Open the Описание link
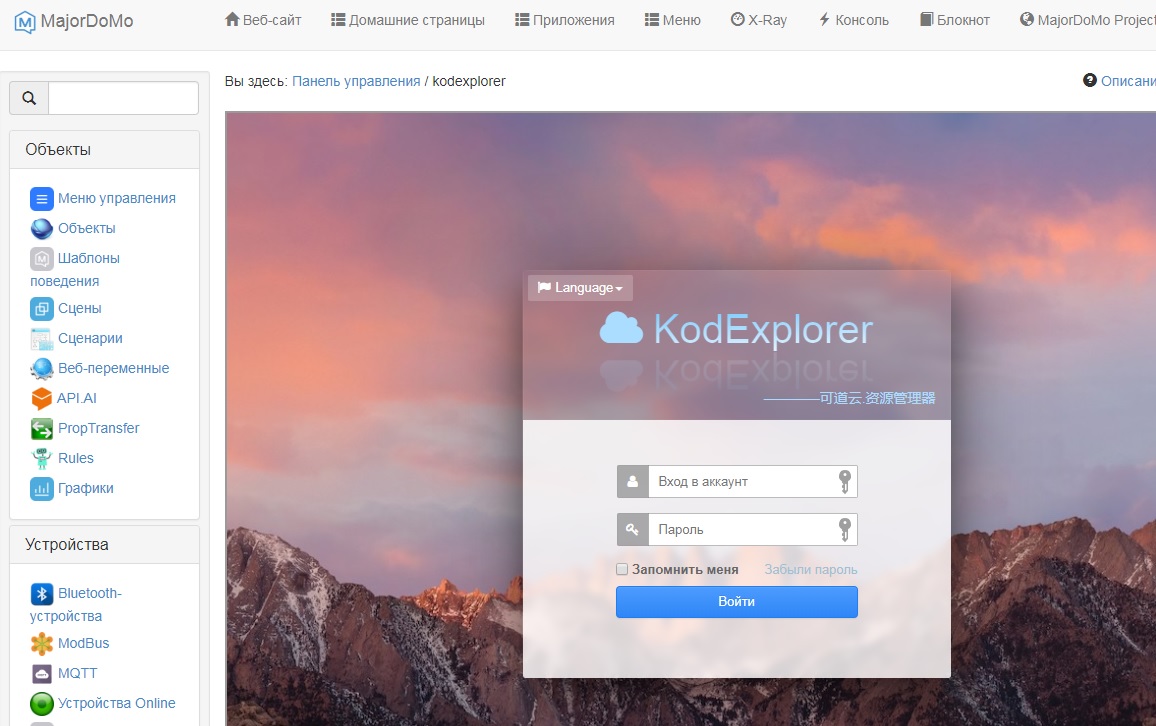 point(1128,81)
